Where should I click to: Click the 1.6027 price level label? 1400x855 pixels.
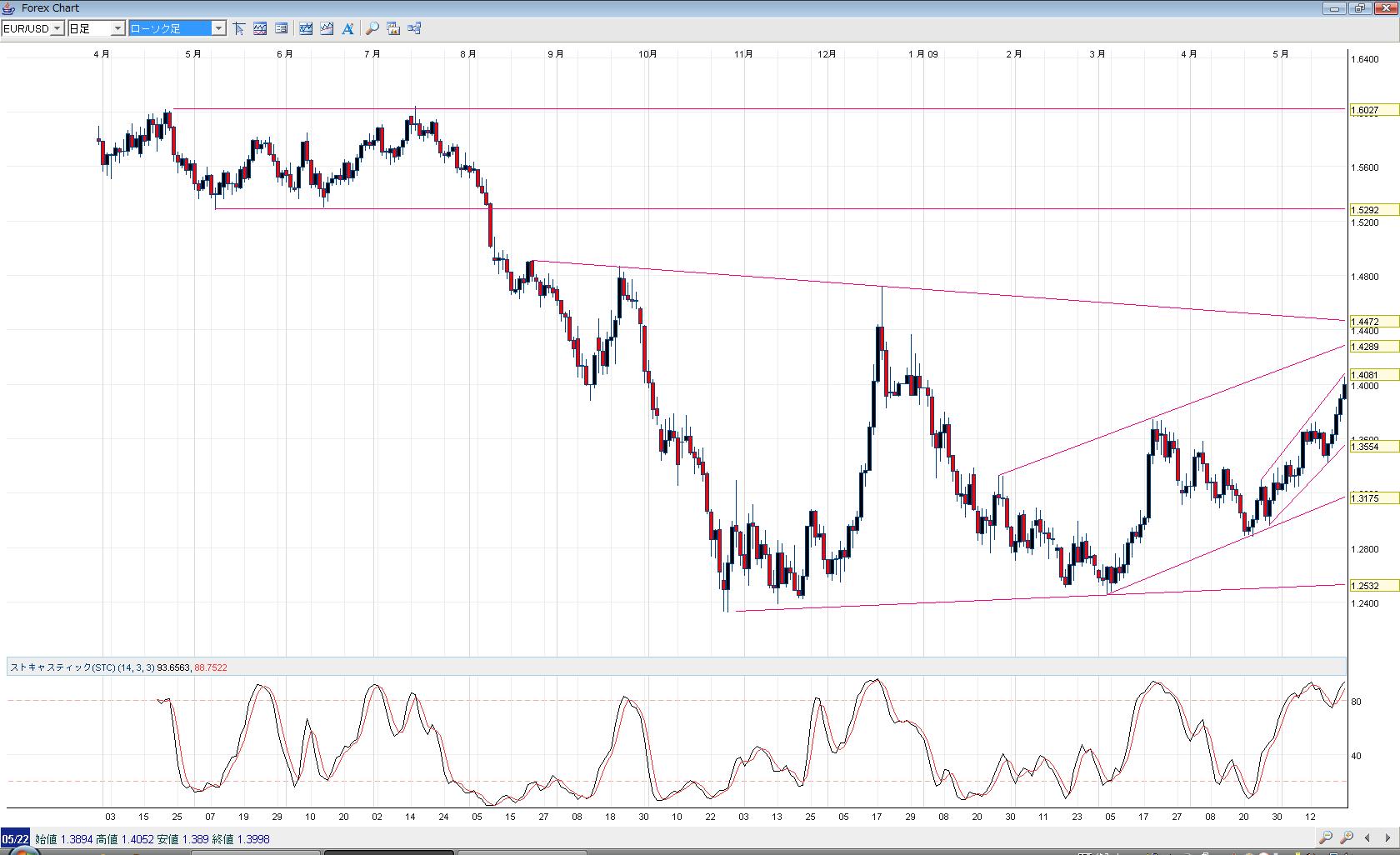click(1364, 110)
